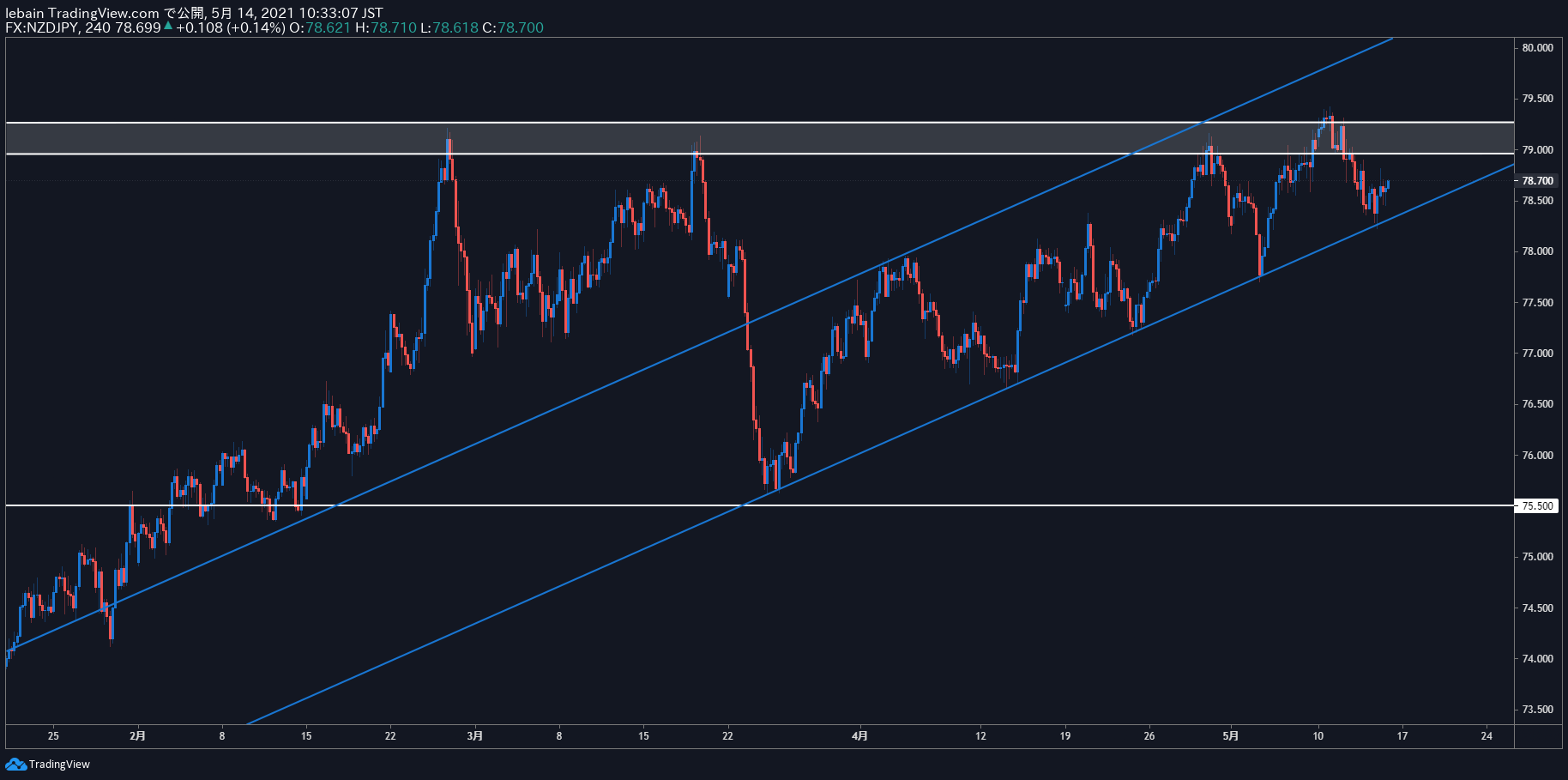1568x780 pixels.
Task: Click the white 75.500 horizontal support line
Action: (x=759, y=505)
